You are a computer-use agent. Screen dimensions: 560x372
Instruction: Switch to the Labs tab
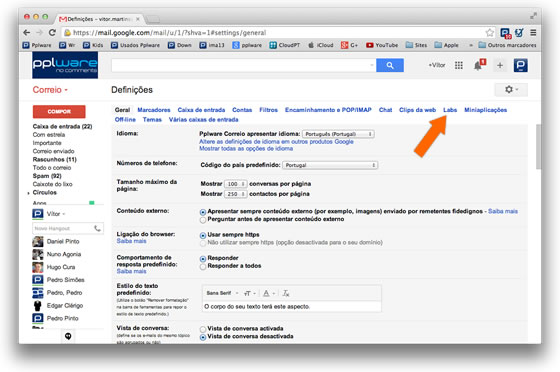coord(450,110)
